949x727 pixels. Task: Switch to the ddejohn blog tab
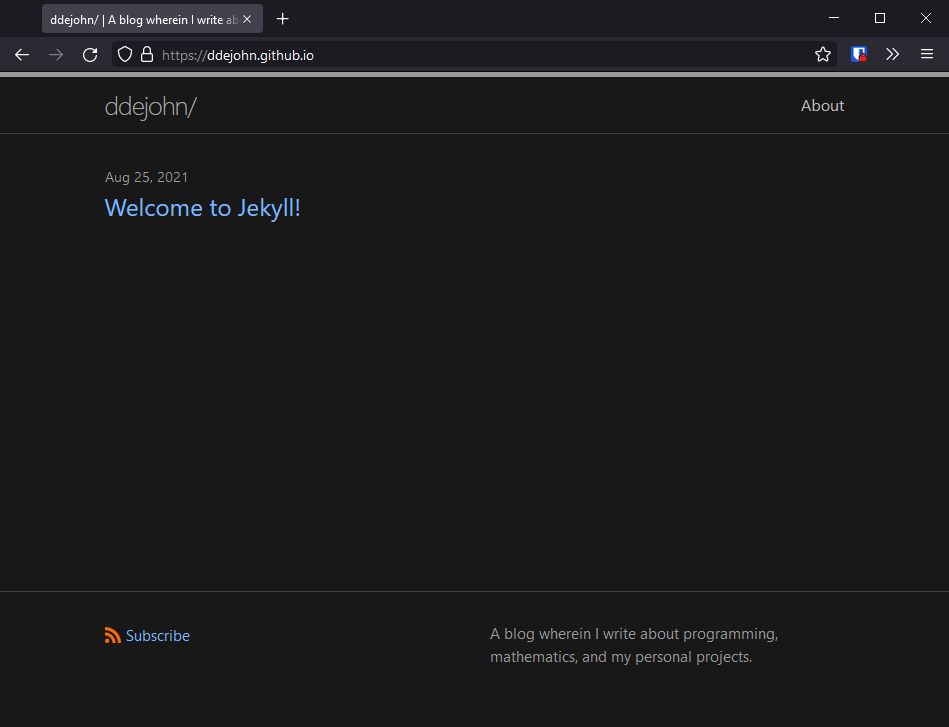coord(140,18)
